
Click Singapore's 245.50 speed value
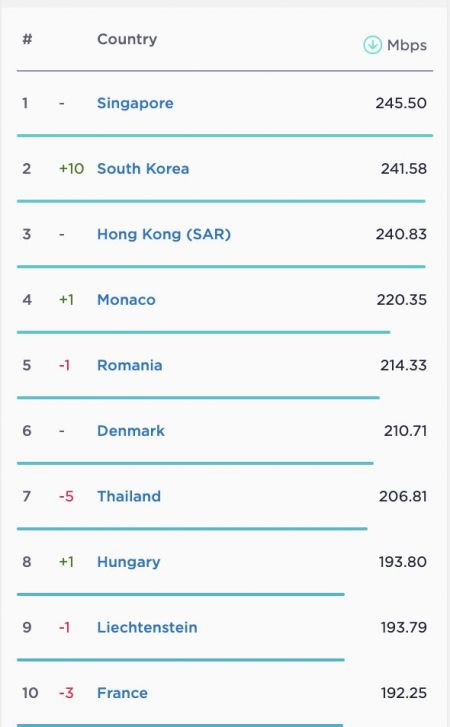[401, 103]
